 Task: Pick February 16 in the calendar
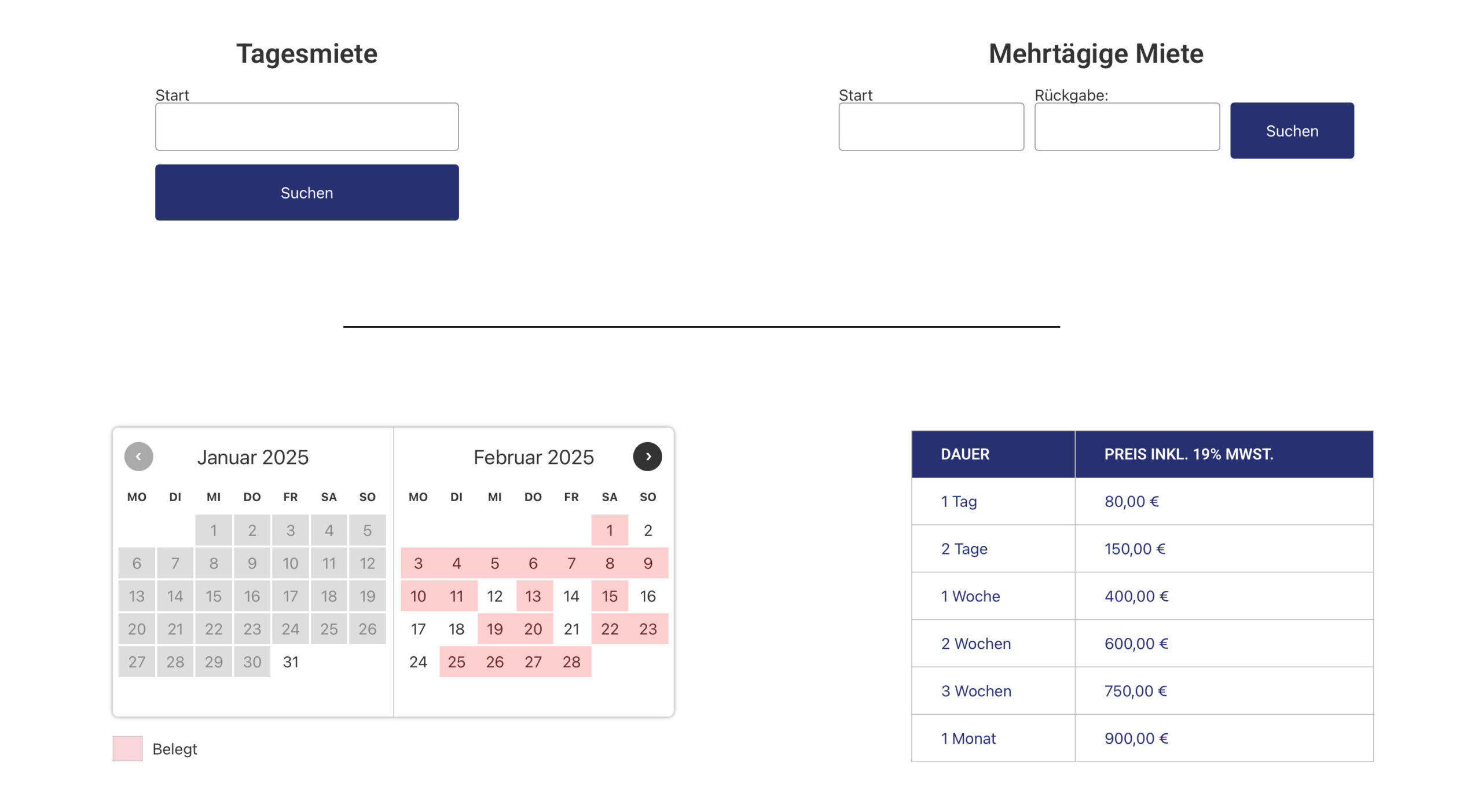pyautogui.click(x=648, y=596)
